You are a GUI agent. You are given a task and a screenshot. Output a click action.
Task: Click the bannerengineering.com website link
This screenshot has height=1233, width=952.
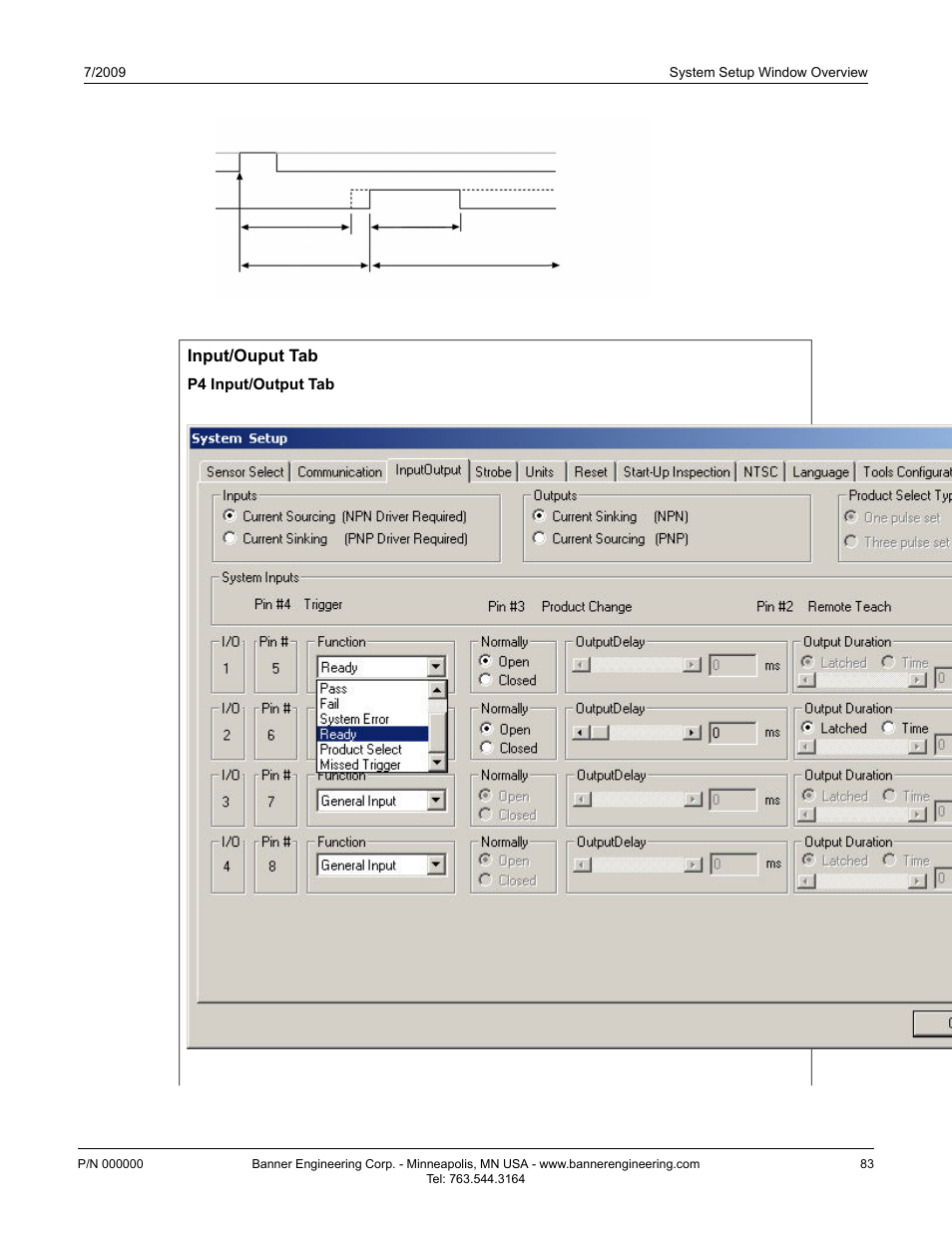click(x=619, y=1164)
